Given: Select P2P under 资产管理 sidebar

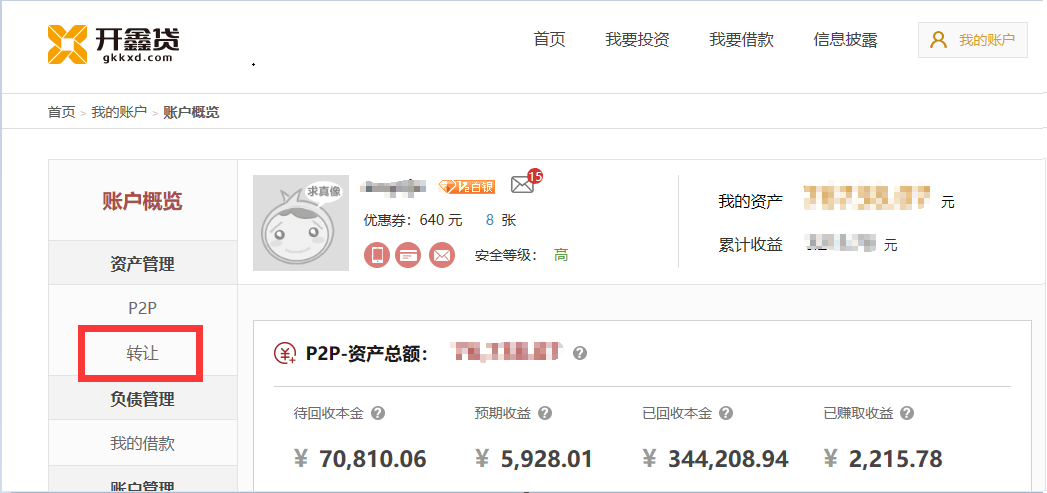Looking at the screenshot, I should [x=142, y=308].
